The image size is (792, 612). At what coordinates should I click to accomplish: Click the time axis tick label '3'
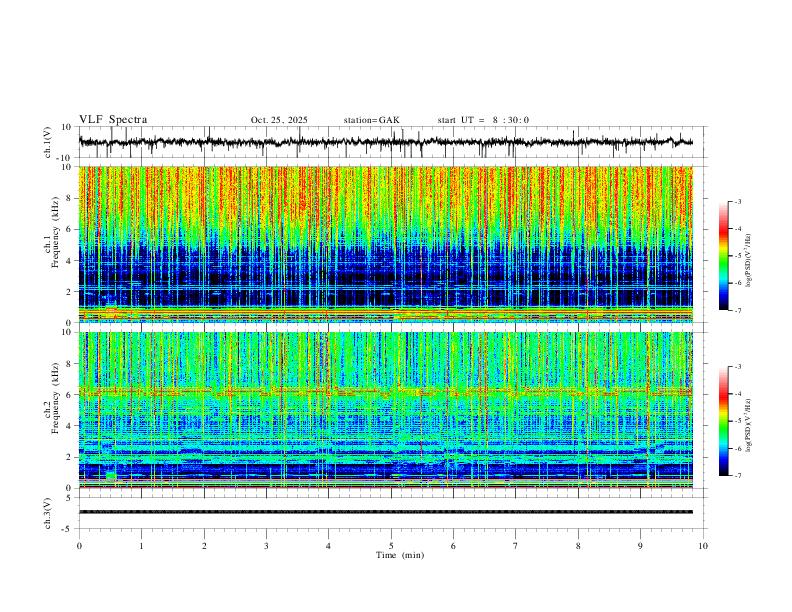tap(266, 546)
